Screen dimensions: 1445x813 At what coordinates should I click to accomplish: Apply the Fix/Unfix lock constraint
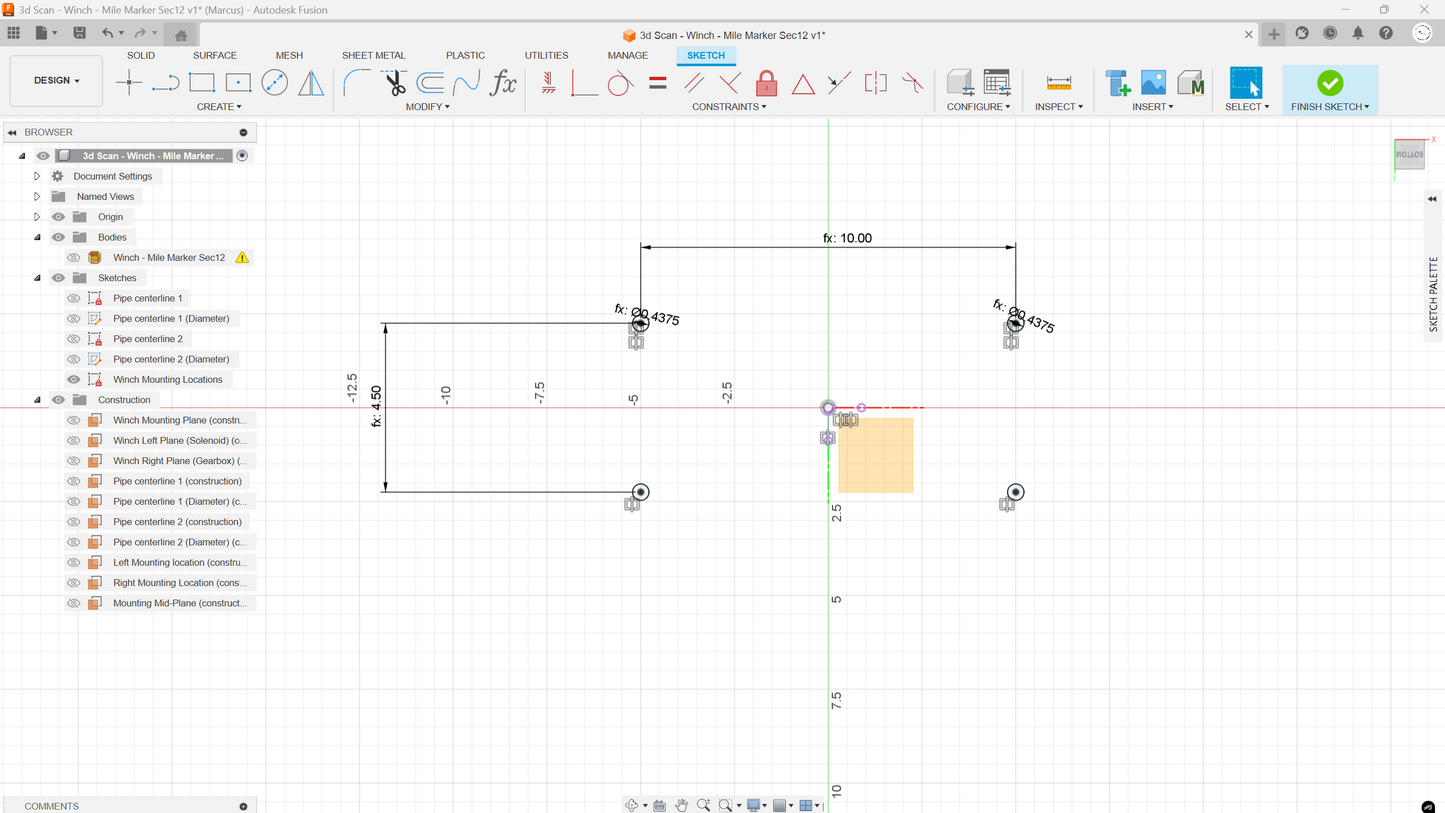pyautogui.click(x=766, y=84)
